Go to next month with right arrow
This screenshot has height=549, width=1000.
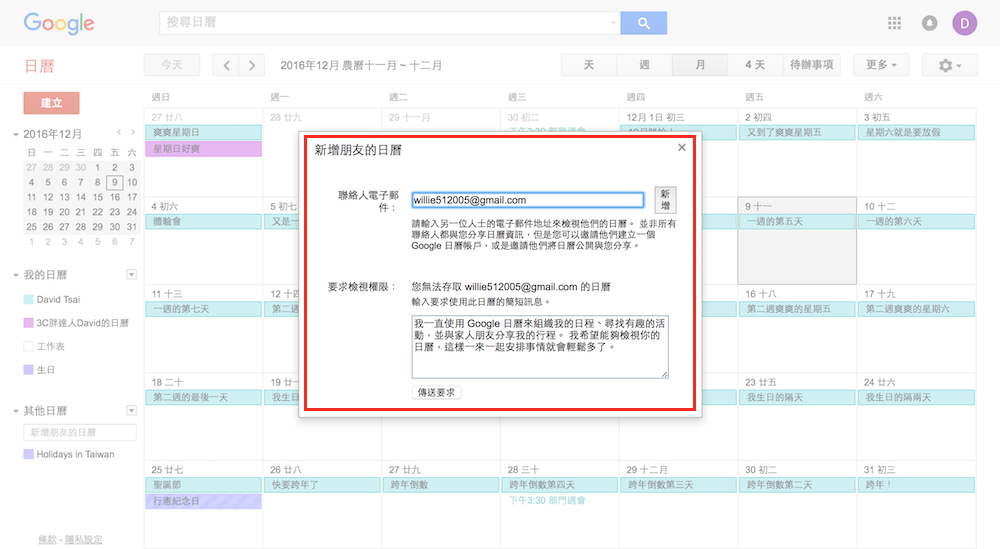pos(251,65)
